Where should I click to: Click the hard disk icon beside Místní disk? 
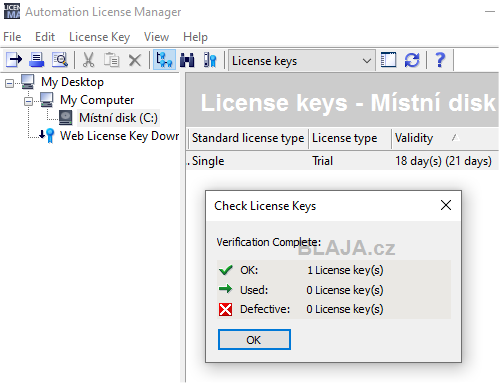point(66,118)
